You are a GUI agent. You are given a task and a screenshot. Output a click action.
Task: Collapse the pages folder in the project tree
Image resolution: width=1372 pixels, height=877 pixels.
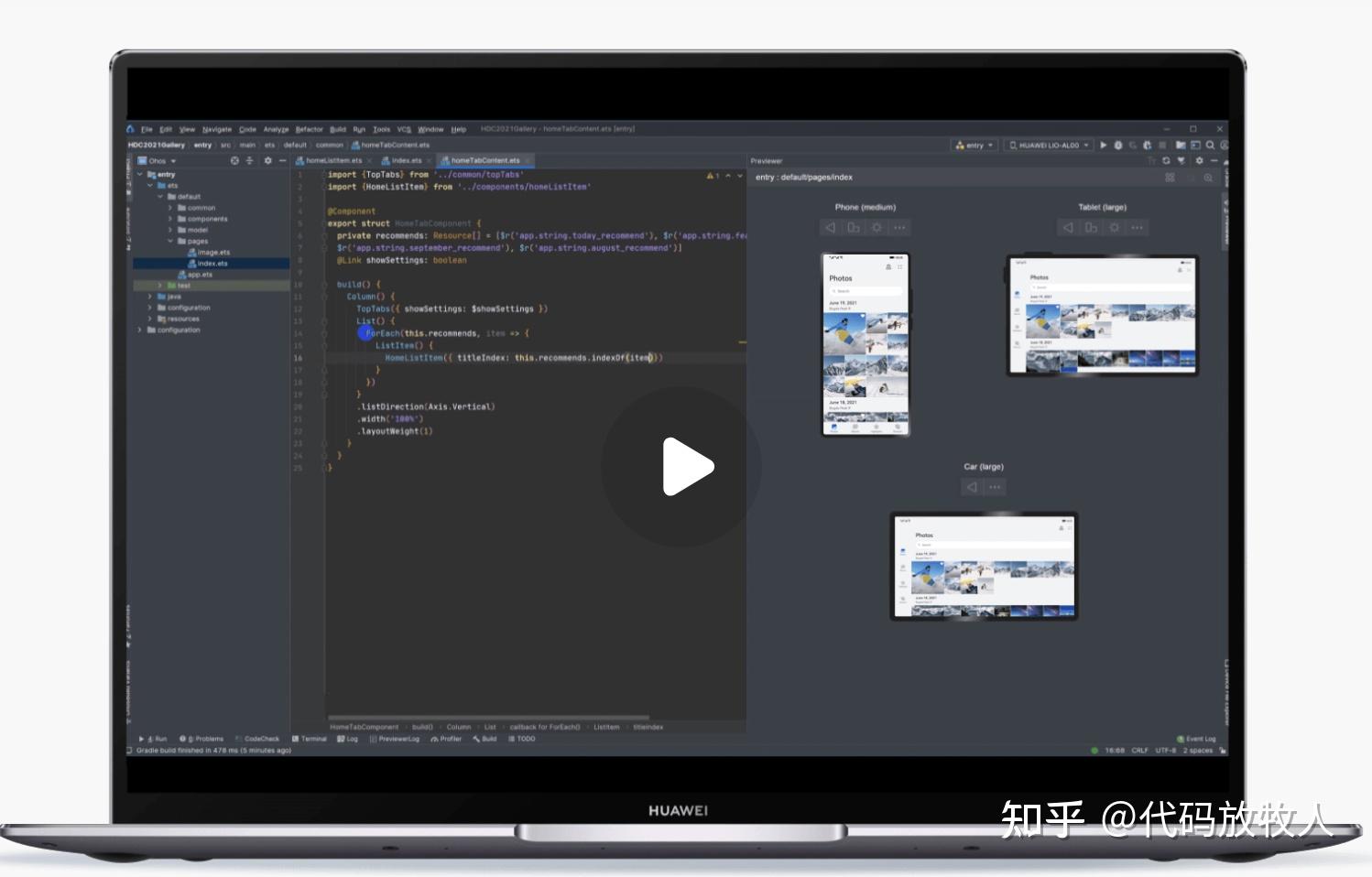pos(169,241)
